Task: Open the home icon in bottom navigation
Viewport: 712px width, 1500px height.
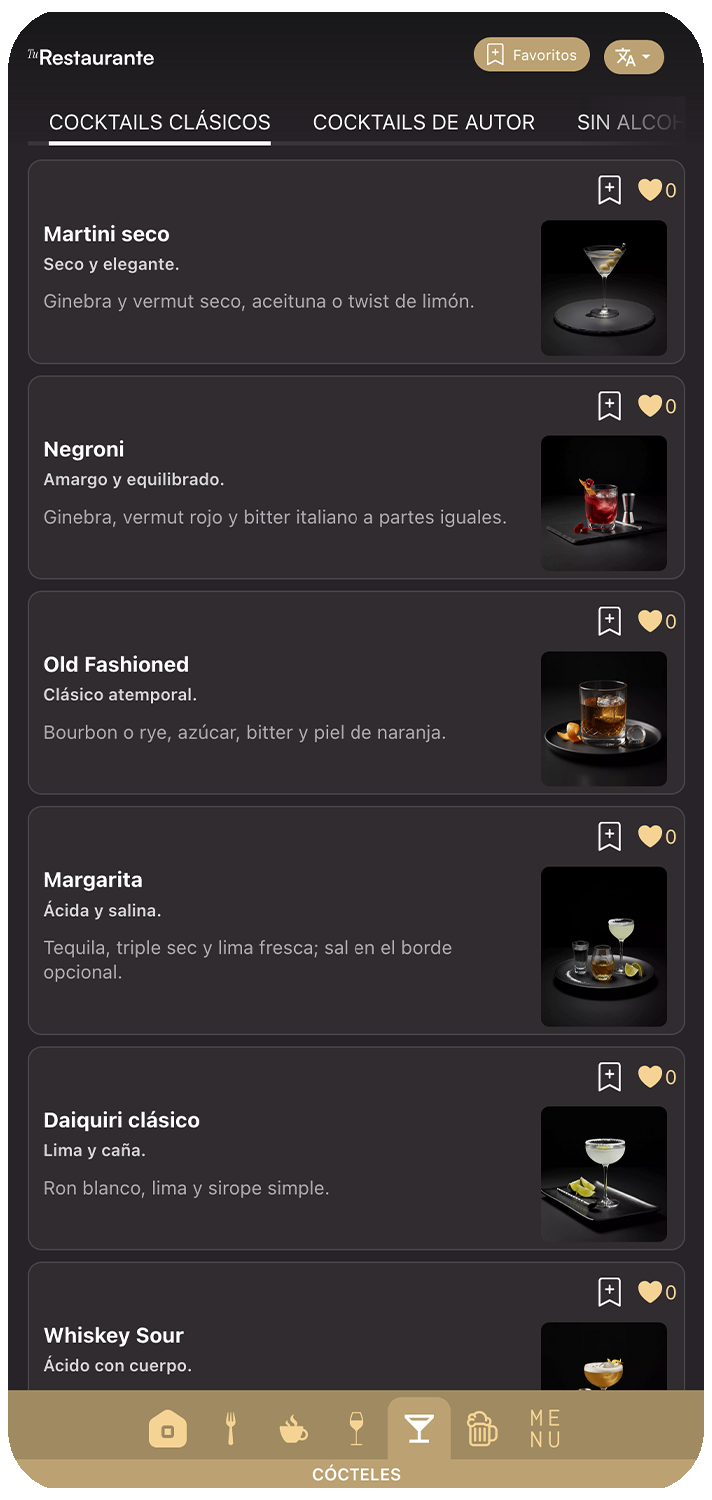Action: pyautogui.click(x=167, y=1429)
